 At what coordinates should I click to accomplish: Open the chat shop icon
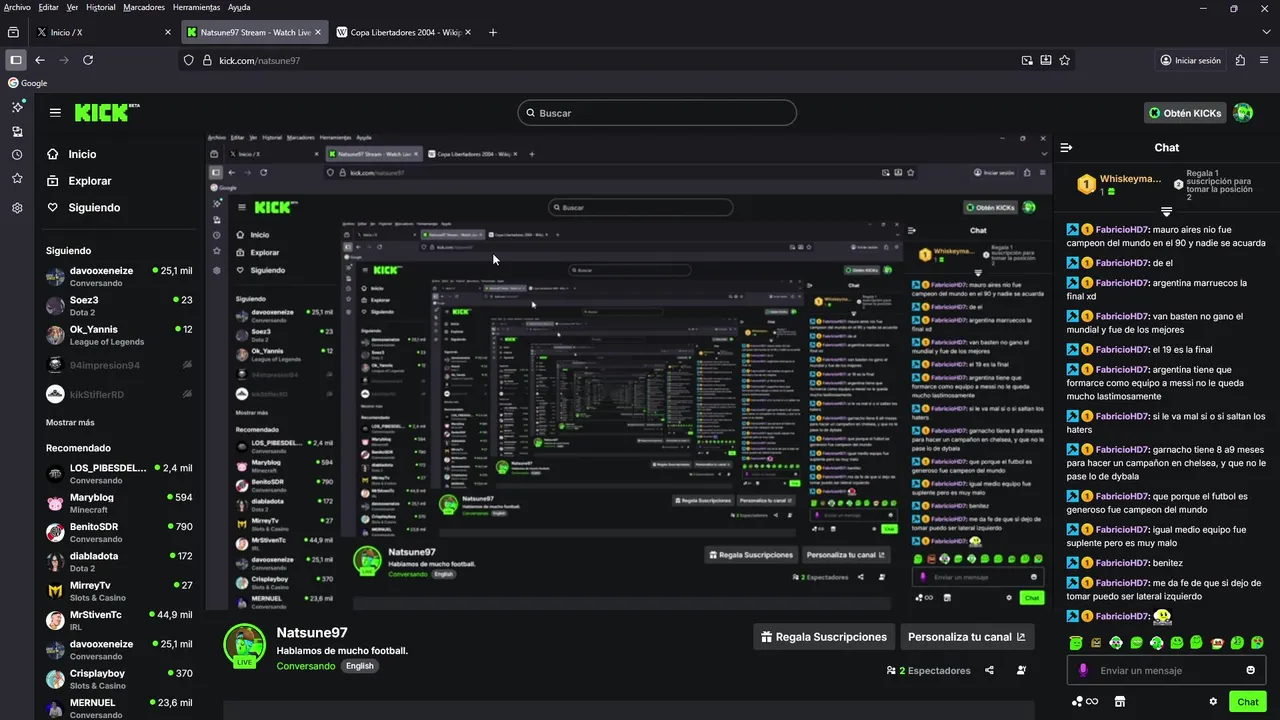[x=1120, y=702]
